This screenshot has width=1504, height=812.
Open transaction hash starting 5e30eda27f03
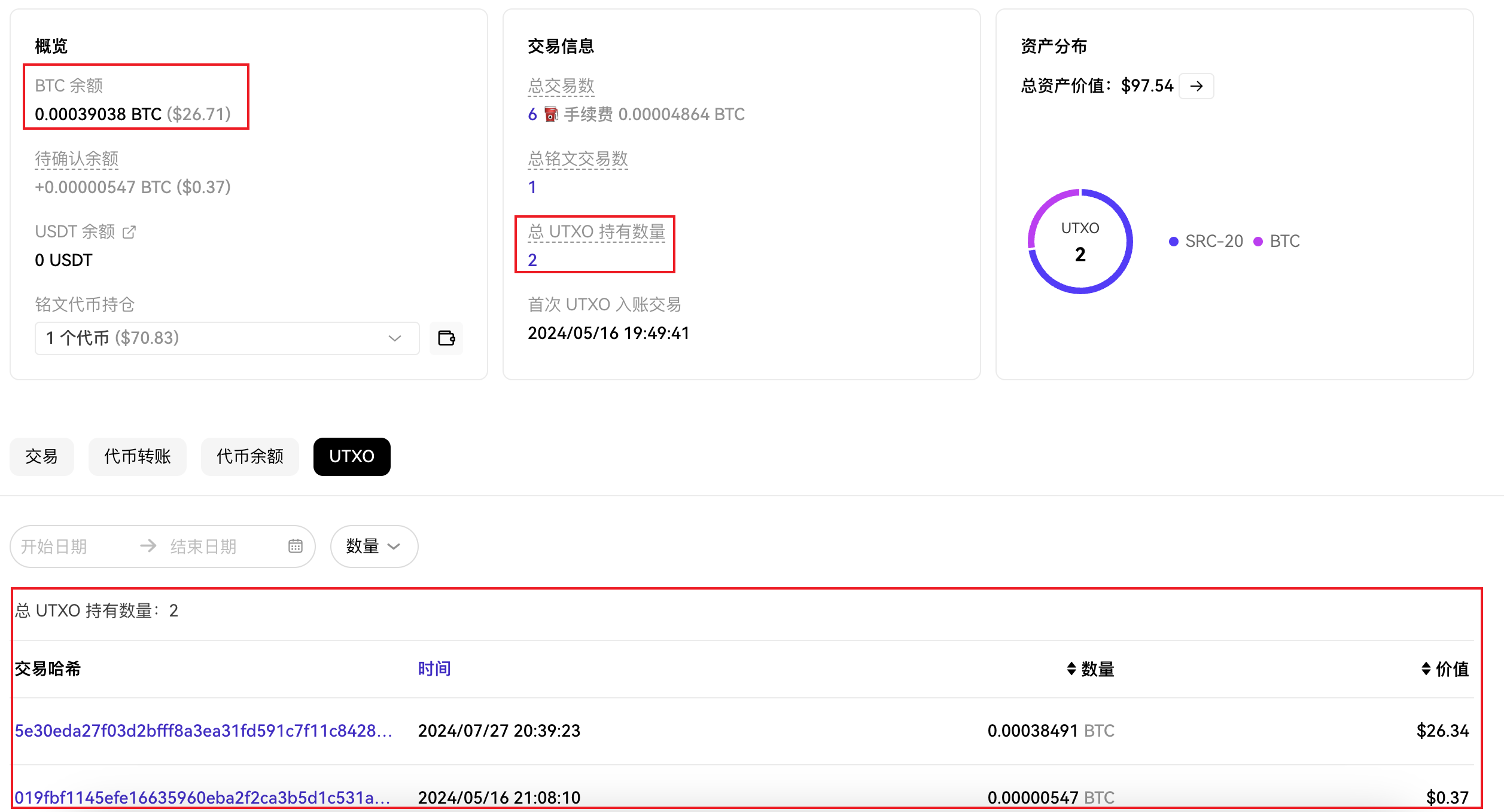coord(203,731)
